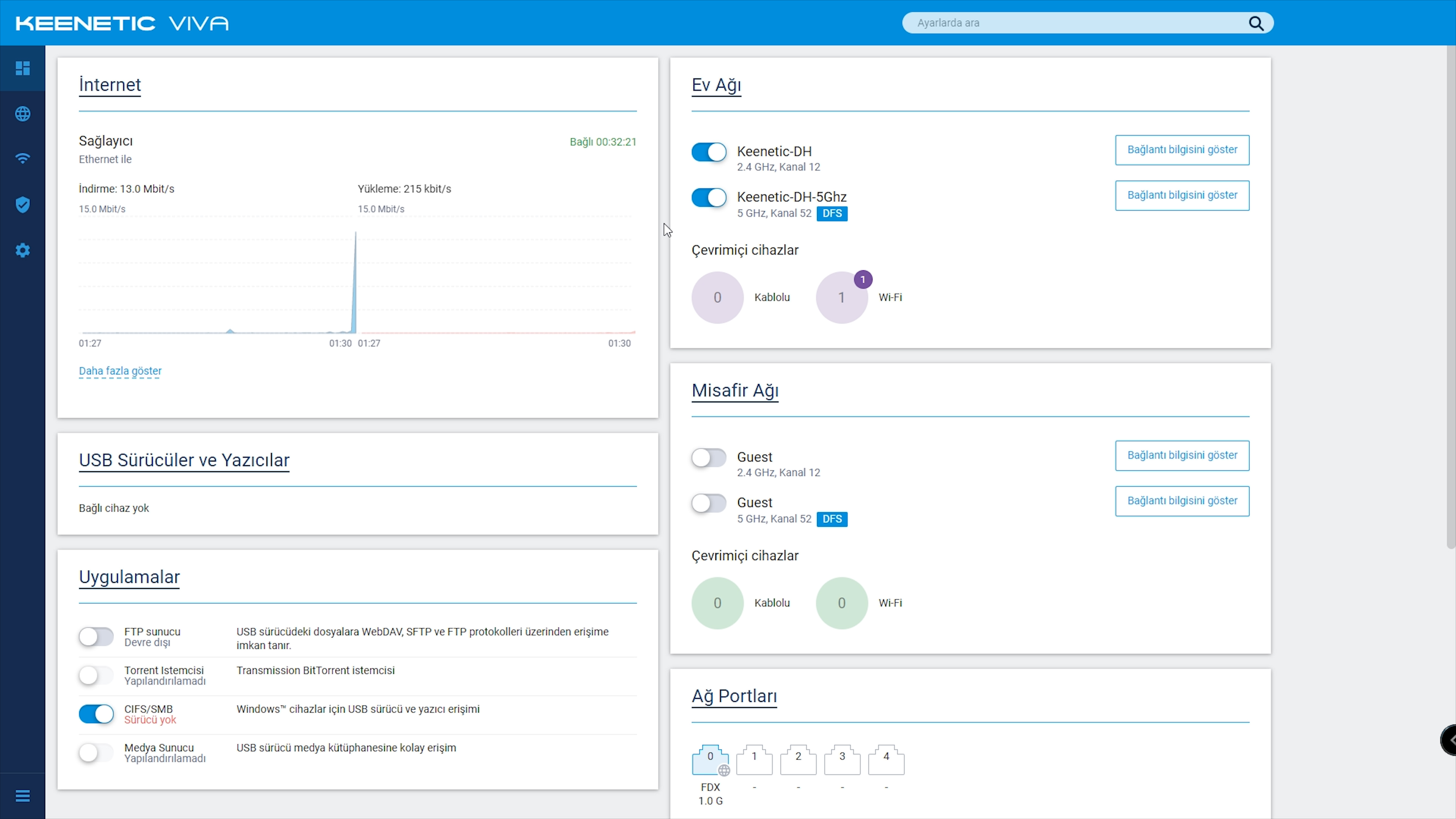Show connection info for Keenetic-DH

[x=1182, y=150]
